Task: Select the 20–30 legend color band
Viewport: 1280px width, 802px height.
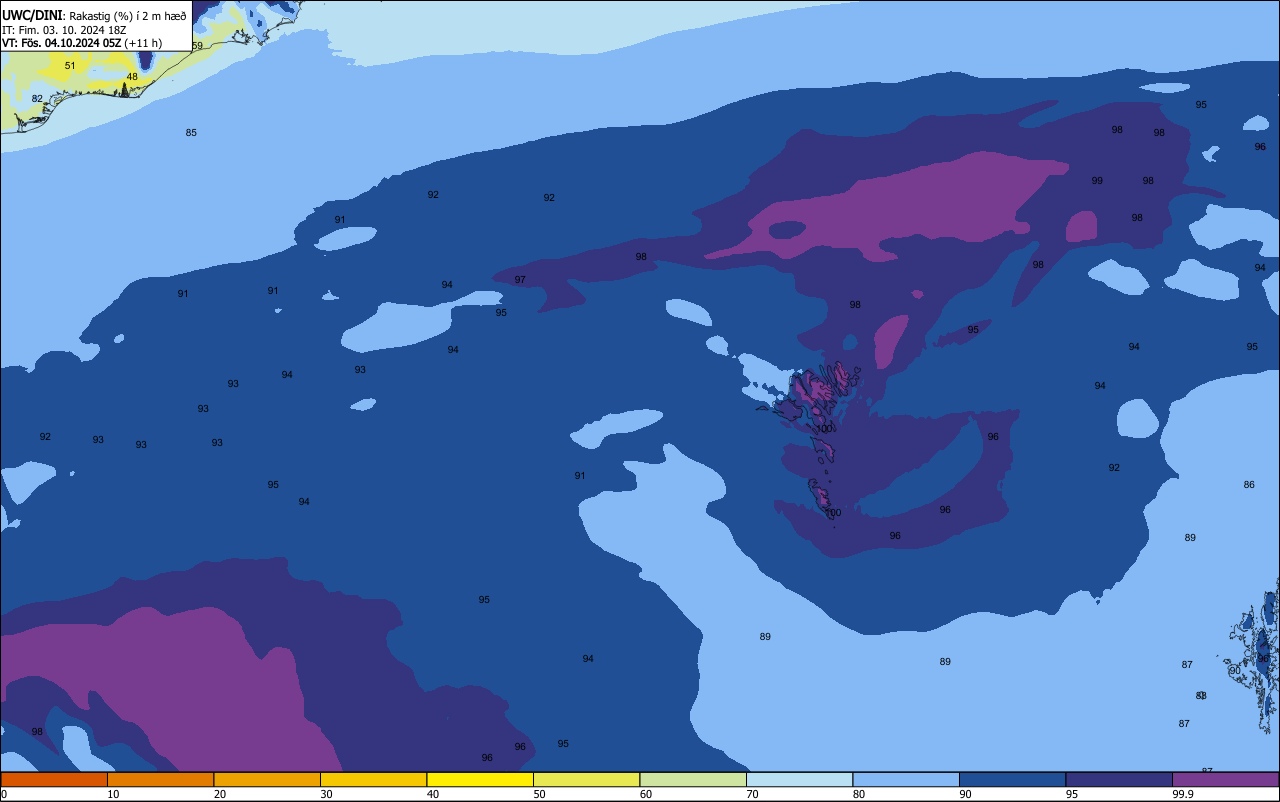Action: click(267, 779)
